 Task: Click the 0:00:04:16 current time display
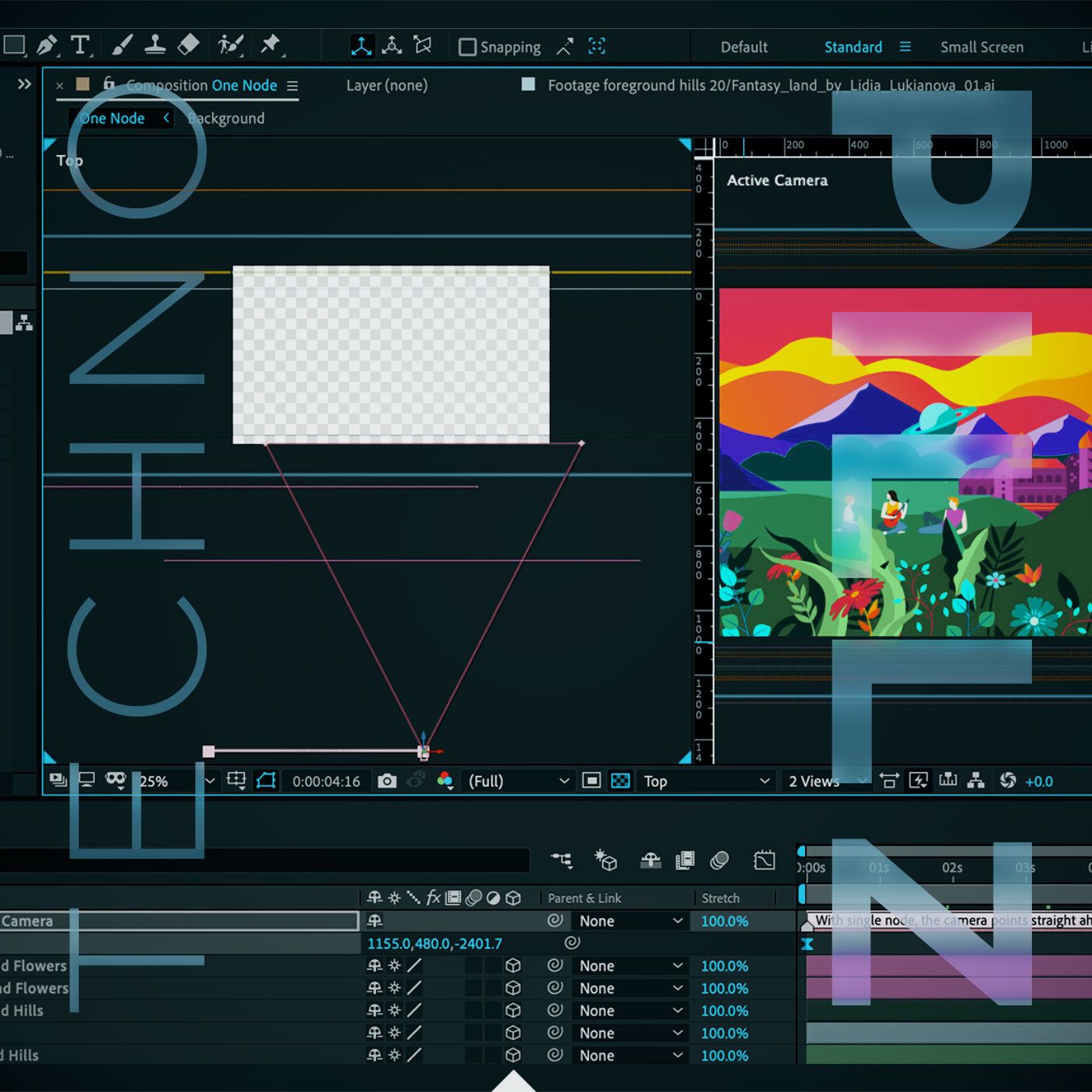pos(326,781)
